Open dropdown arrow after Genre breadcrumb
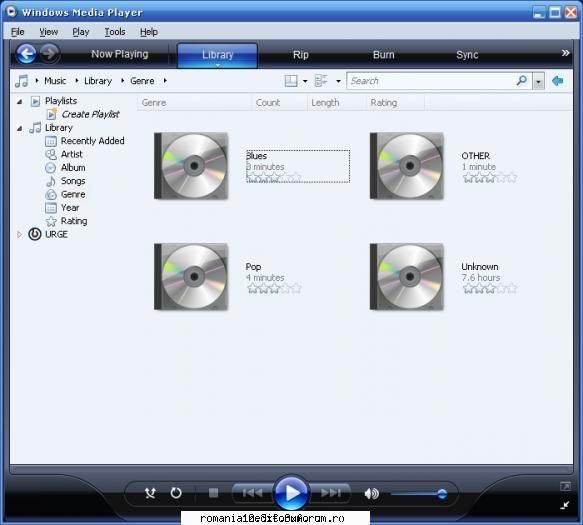This screenshot has height=525, width=583. point(165,80)
